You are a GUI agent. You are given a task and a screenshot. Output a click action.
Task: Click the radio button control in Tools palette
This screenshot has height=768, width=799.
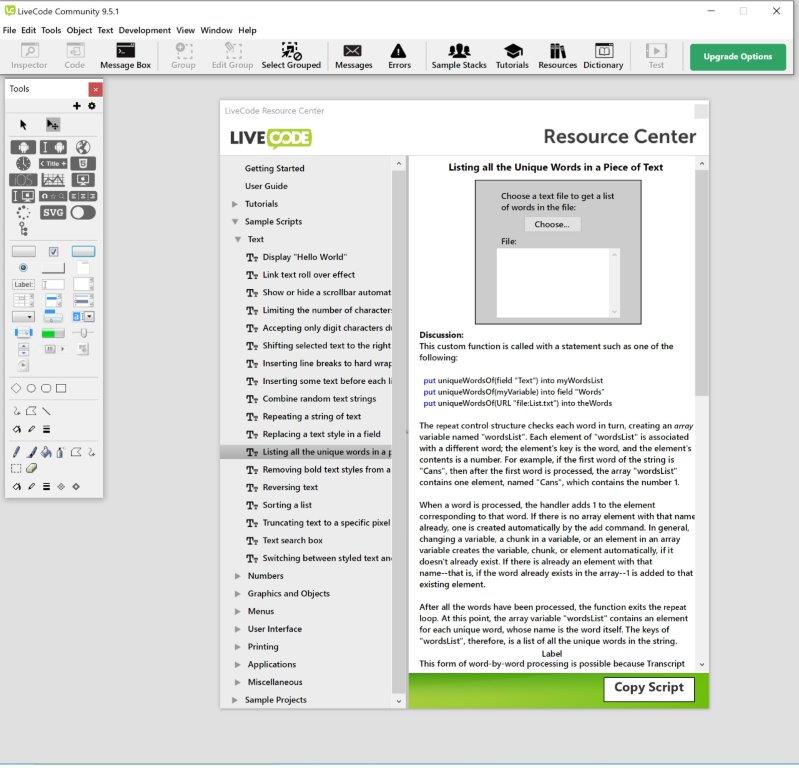point(23,268)
